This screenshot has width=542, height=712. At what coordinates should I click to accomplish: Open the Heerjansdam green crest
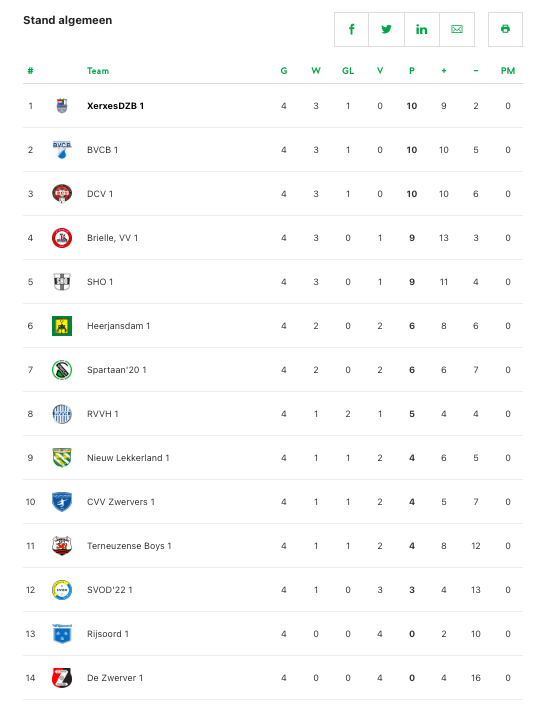62,326
